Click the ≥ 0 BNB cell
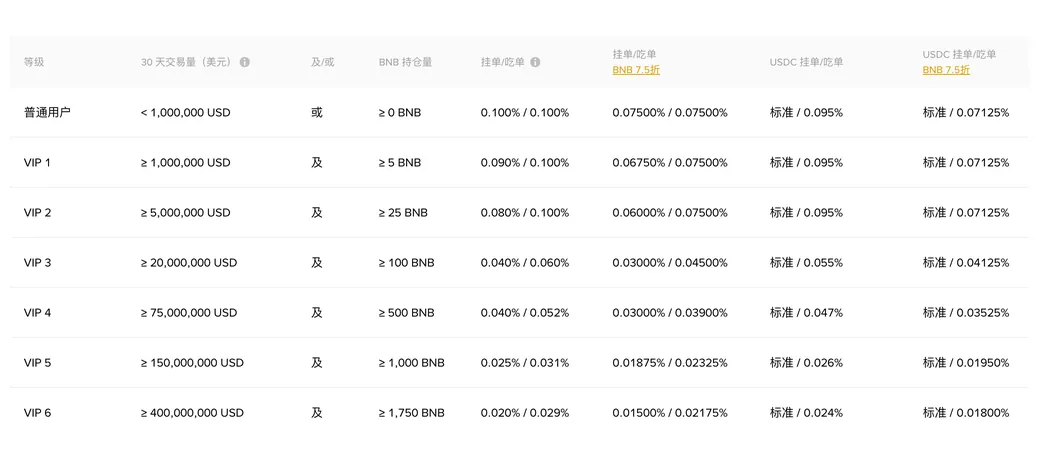This screenshot has height=455, width=1040. click(400, 113)
